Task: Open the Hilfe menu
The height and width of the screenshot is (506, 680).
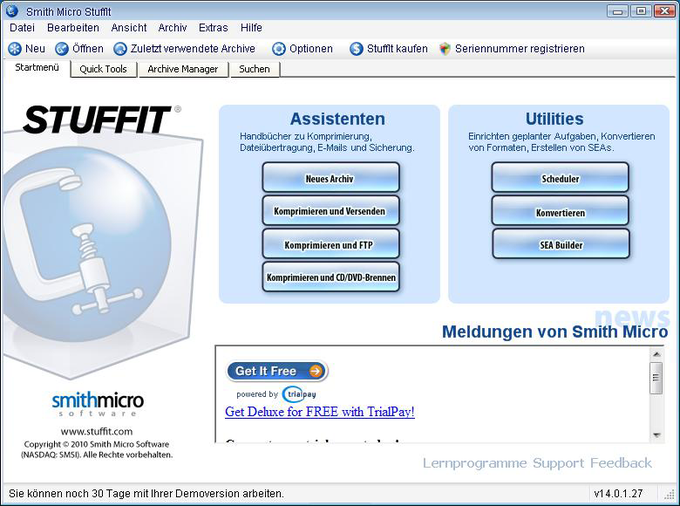Action: pyautogui.click(x=251, y=28)
